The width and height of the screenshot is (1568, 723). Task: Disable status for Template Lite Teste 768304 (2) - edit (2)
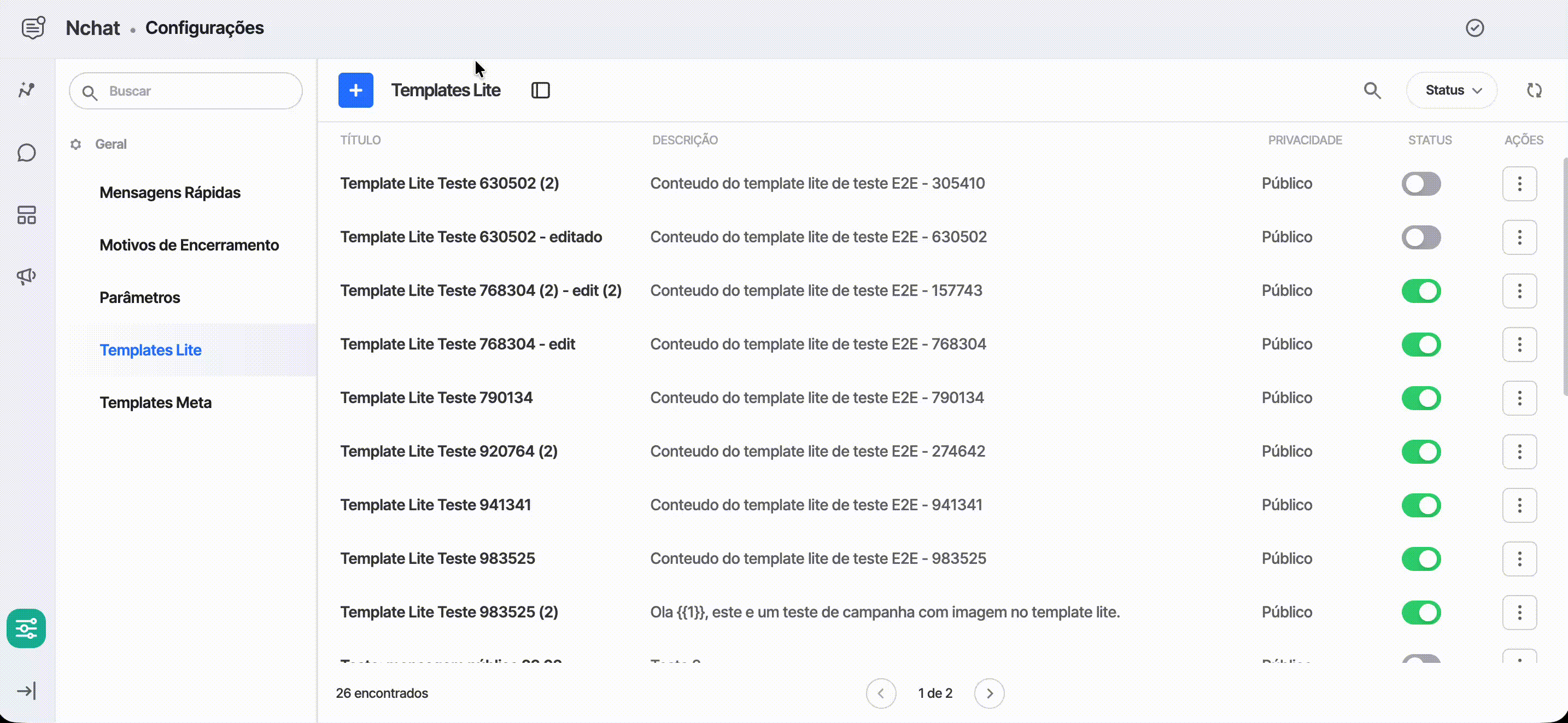click(x=1421, y=290)
